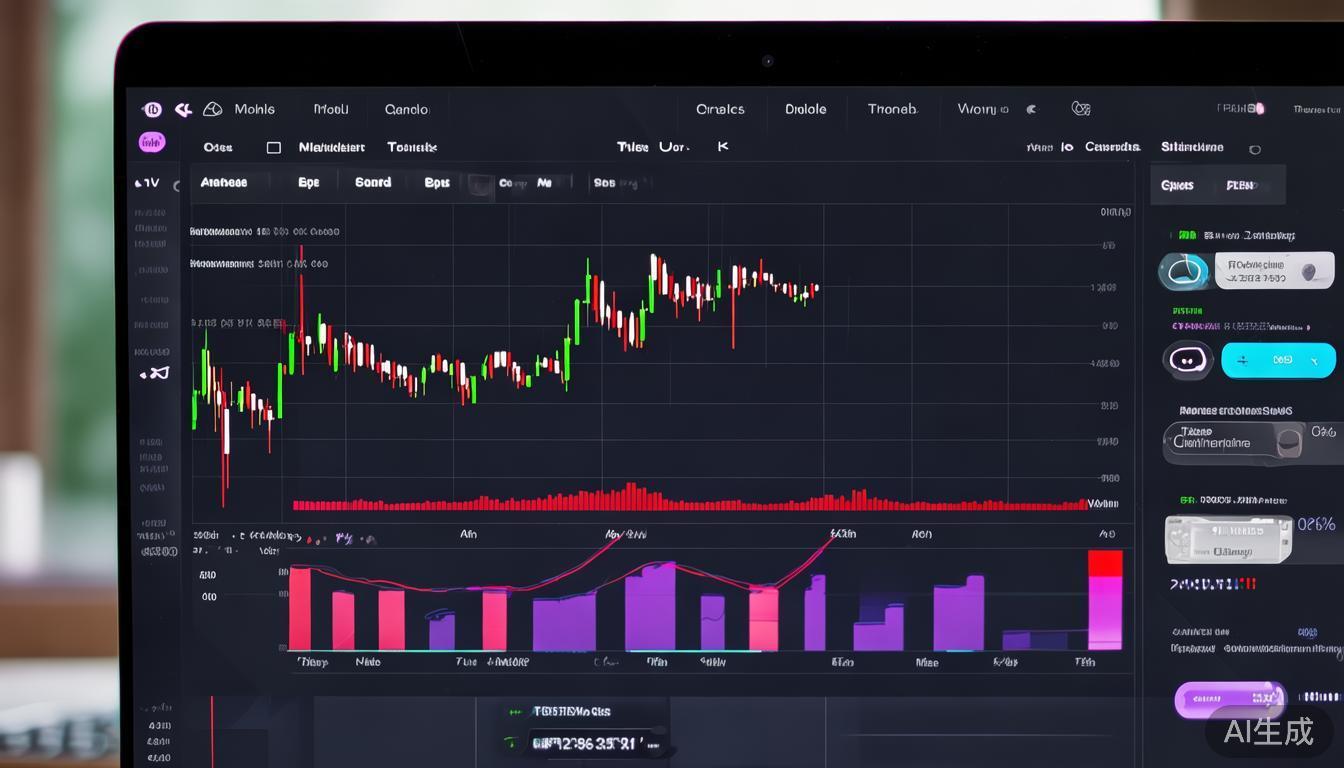Open the cloud icon beside the first menu item
This screenshot has height=768, width=1344.
(x=212, y=109)
